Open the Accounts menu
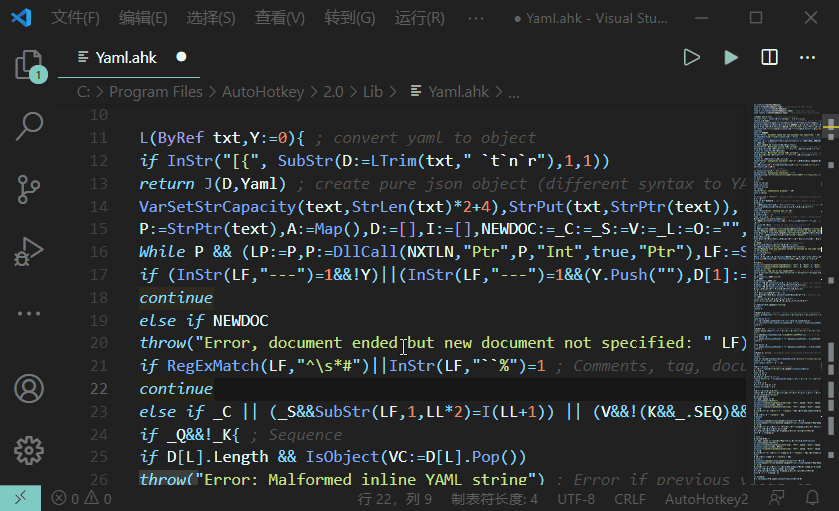839x511 pixels. coord(29,388)
